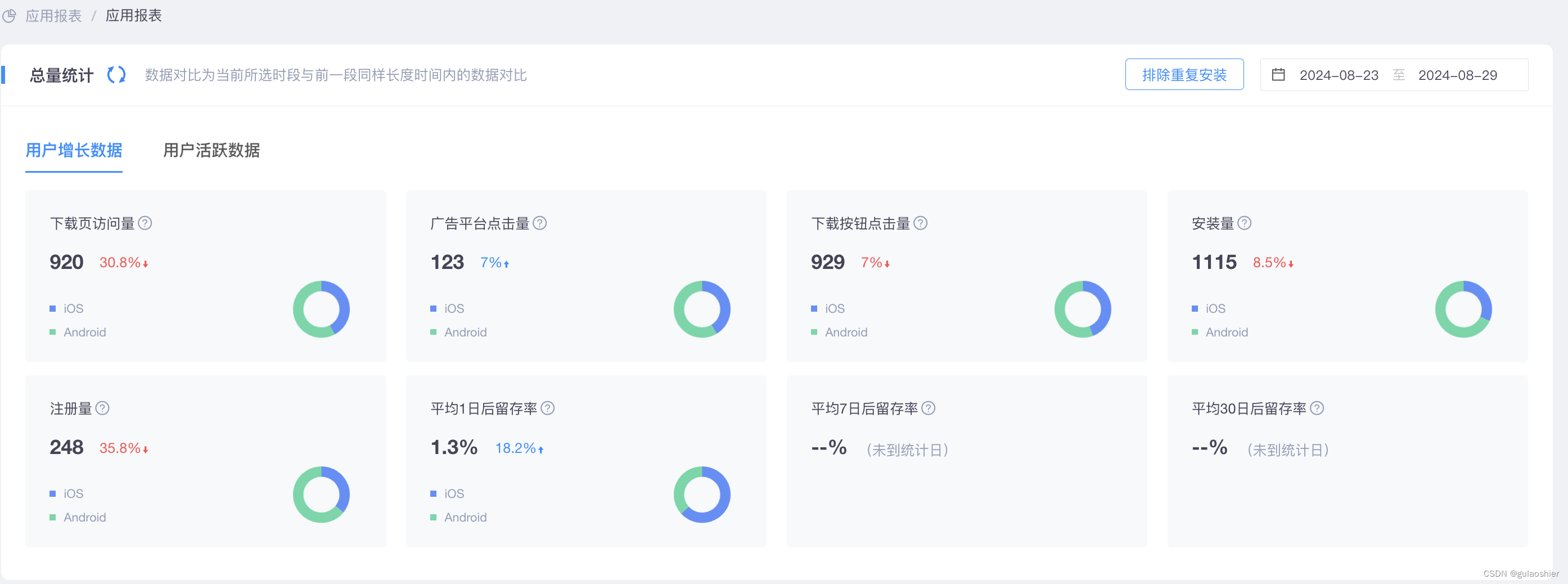
Task: Click the 1115 install count value
Action: pos(1214,263)
